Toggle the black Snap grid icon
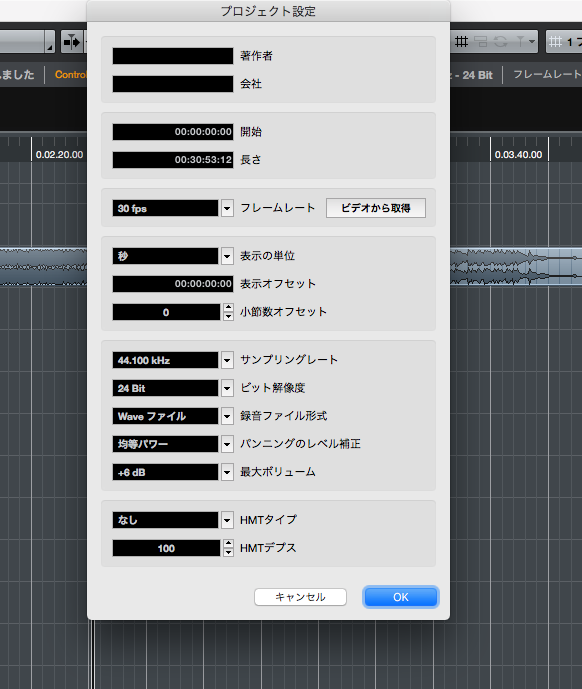 (x=461, y=42)
